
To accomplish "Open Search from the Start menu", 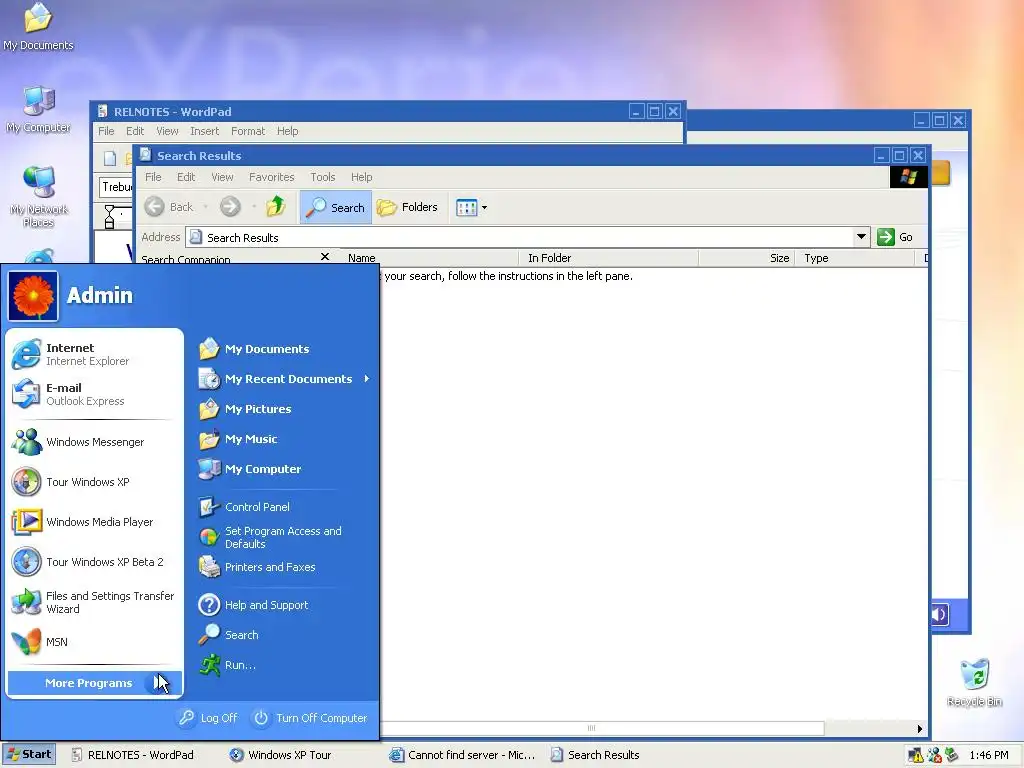I will pos(285,635).
